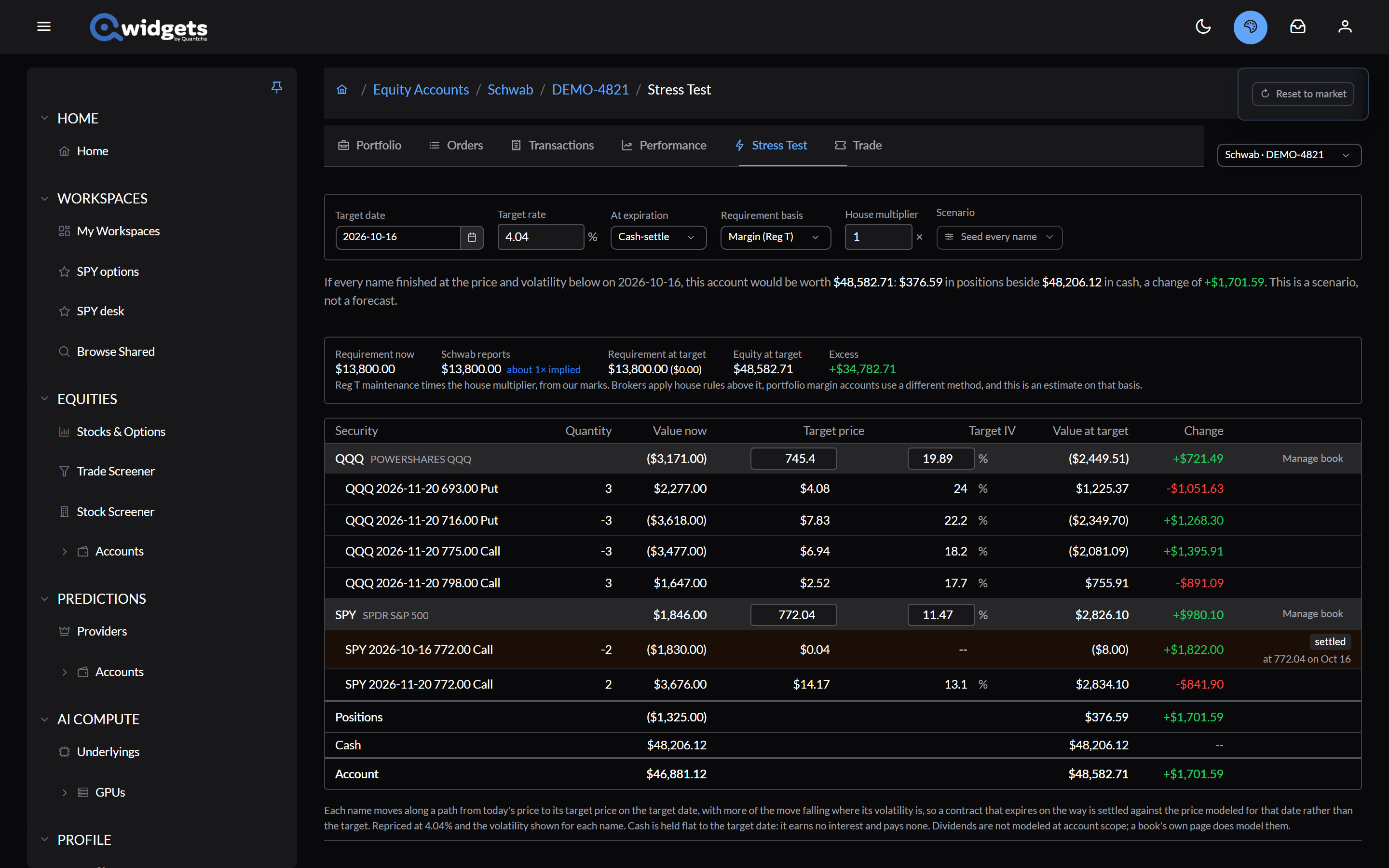Select the SPY 2026-11-20 772.00 Call row

pyautogui.click(x=843, y=685)
